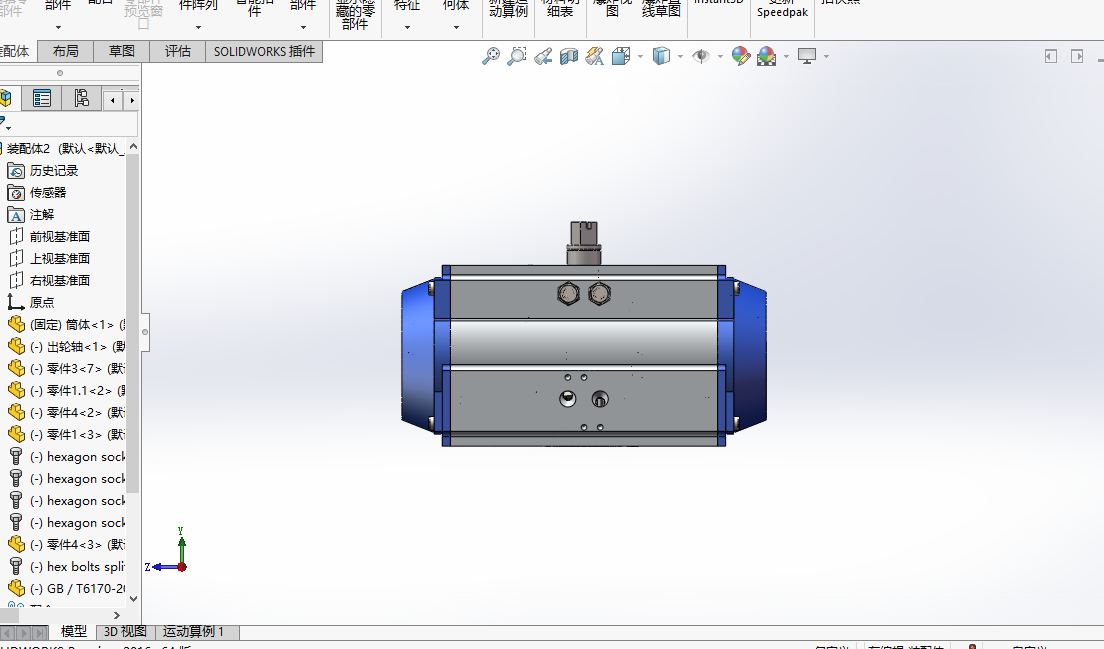The height and width of the screenshot is (649, 1104).
Task: Open the tree filter funnel dropdown
Action: click(5, 124)
